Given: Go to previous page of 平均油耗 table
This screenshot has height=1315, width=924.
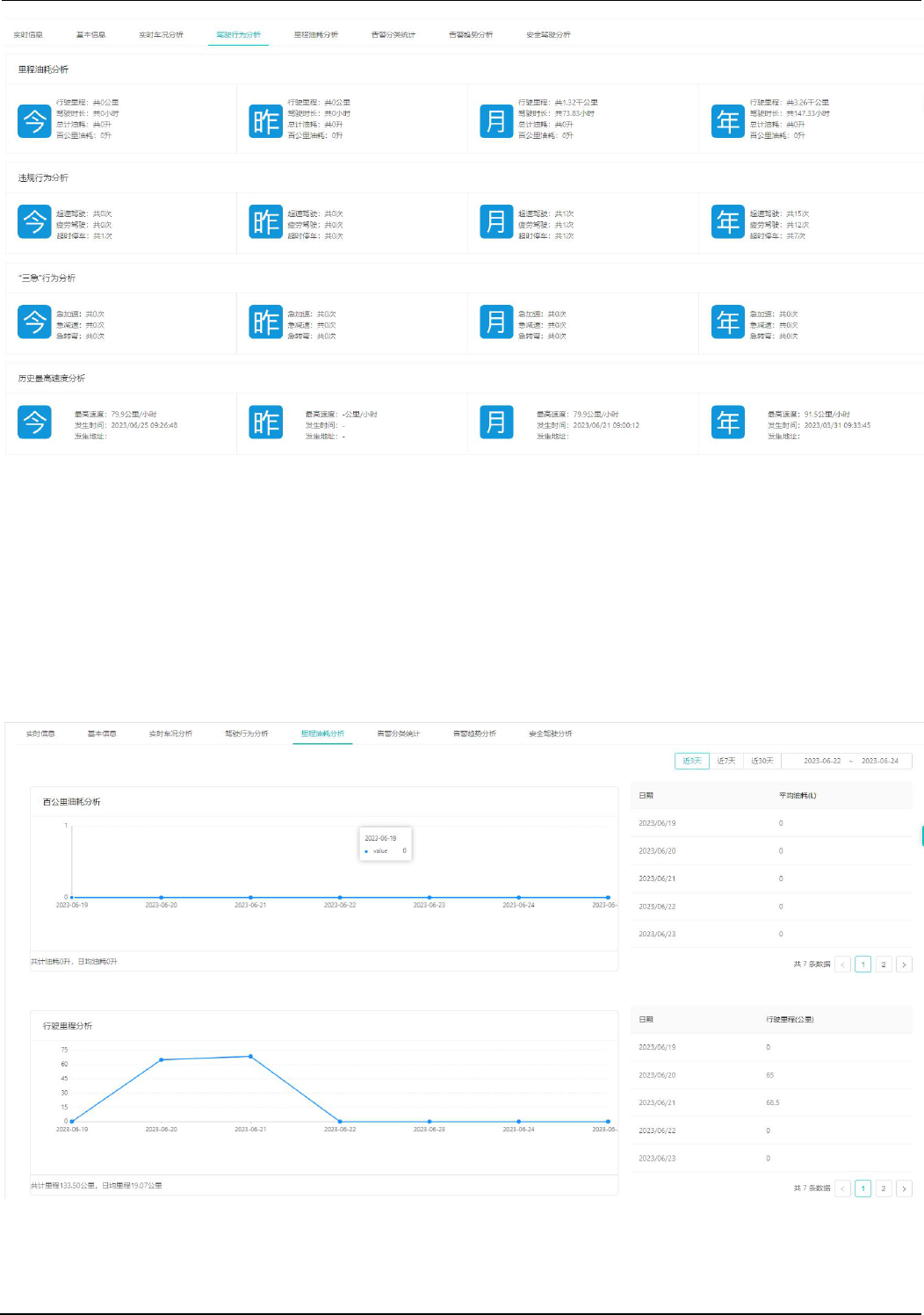Looking at the screenshot, I should coord(842,965).
